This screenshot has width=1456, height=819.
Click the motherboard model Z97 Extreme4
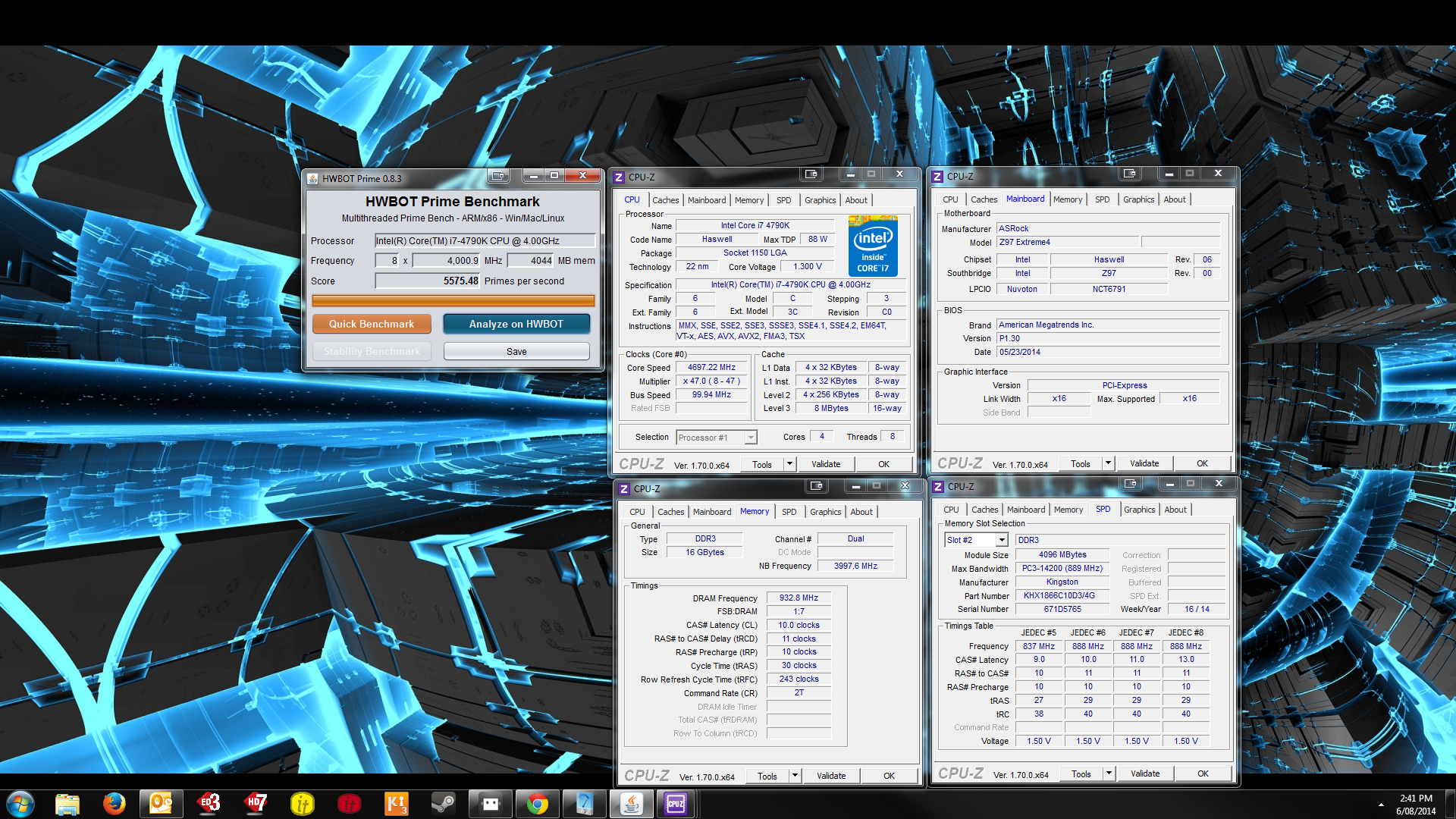tap(1067, 242)
